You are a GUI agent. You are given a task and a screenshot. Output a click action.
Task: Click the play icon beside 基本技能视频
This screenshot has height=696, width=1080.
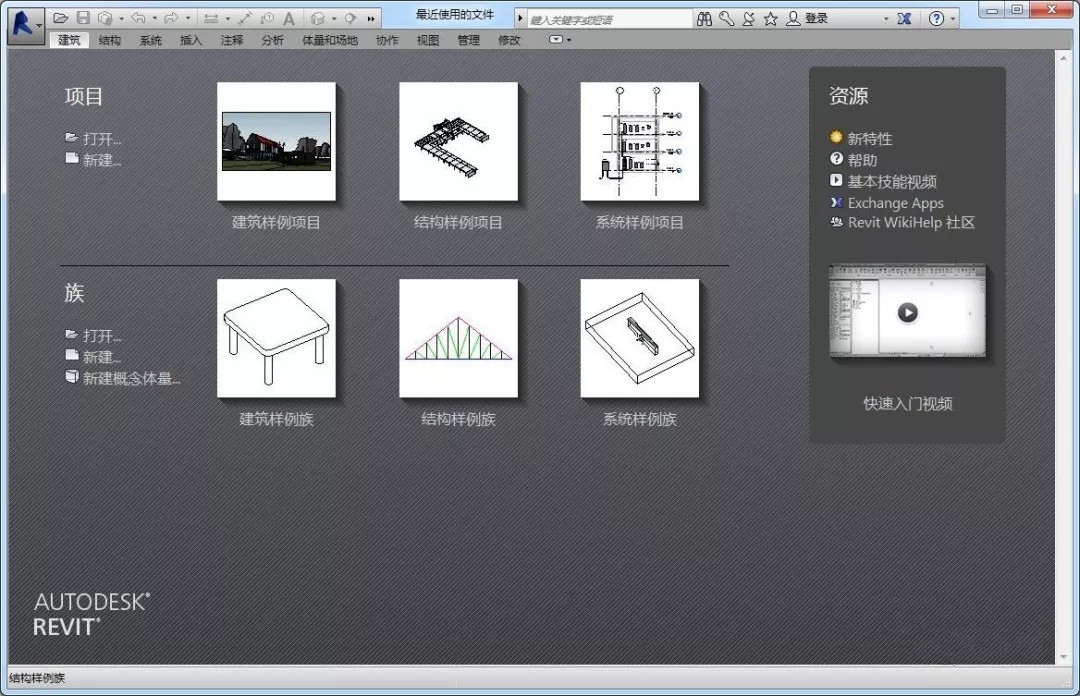tap(836, 180)
